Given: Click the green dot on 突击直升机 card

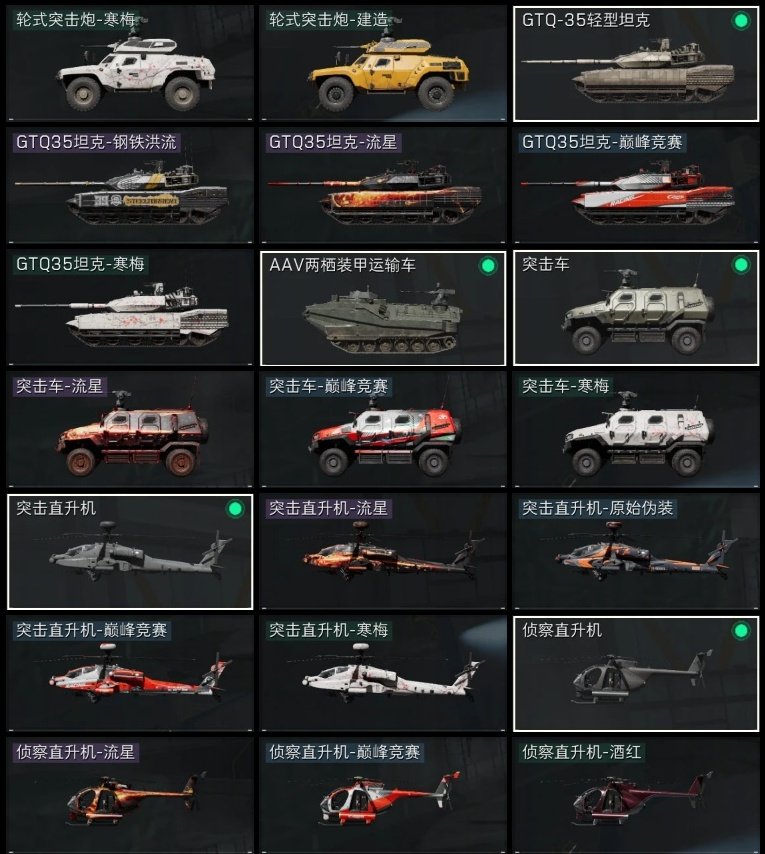Looking at the screenshot, I should click(x=235, y=509).
